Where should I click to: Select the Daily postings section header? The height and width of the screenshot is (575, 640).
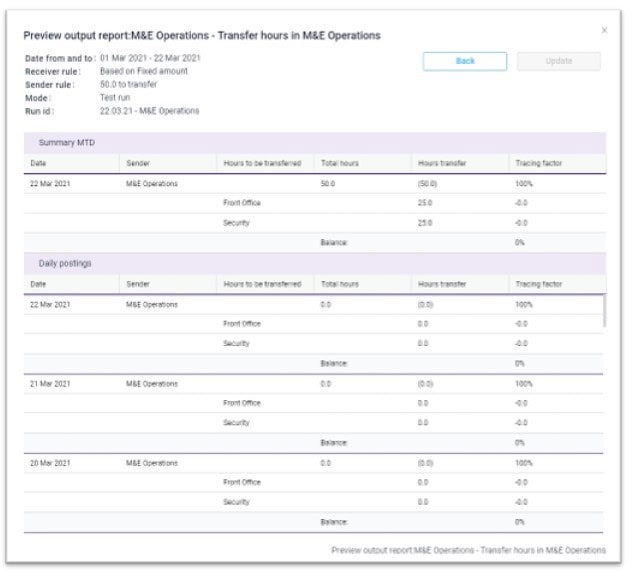[58, 263]
